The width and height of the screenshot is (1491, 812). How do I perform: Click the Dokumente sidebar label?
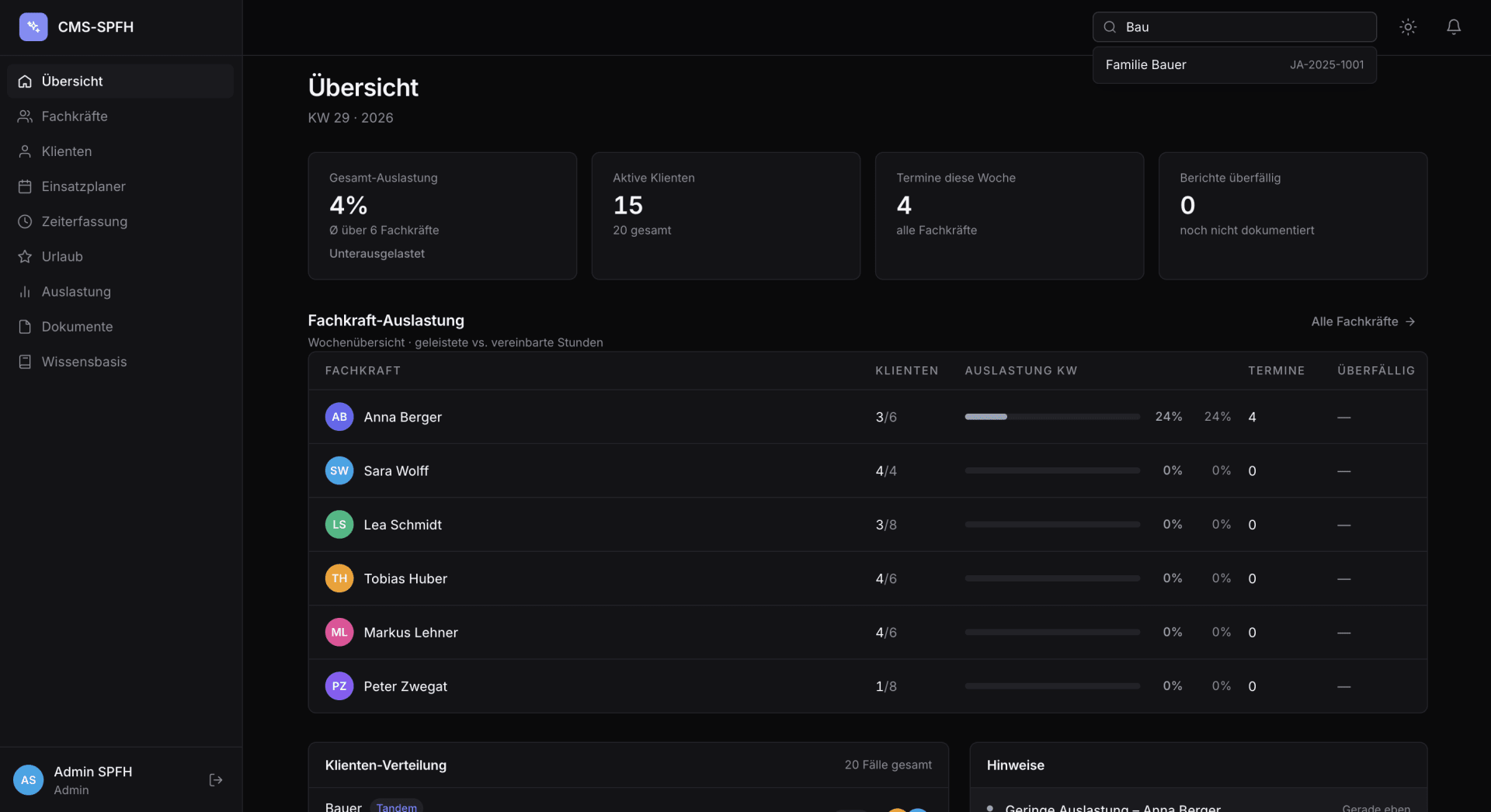click(x=77, y=327)
